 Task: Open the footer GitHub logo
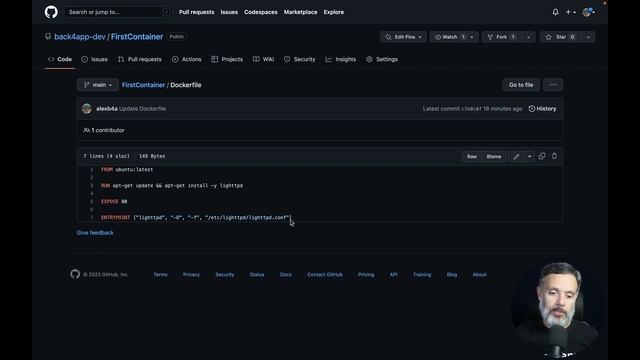75,274
